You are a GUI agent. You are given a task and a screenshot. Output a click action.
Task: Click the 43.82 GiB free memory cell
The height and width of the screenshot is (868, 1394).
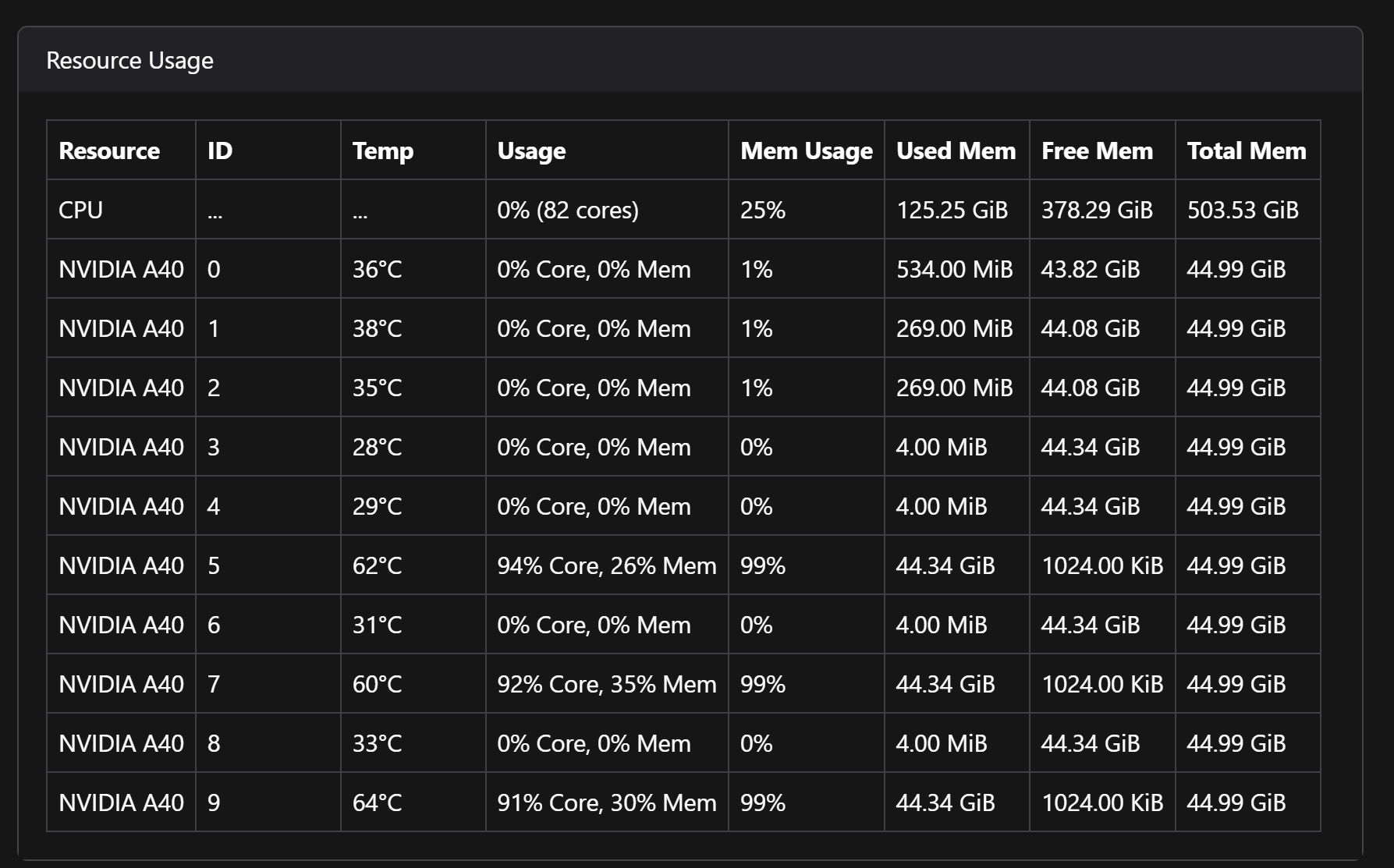click(x=1090, y=269)
